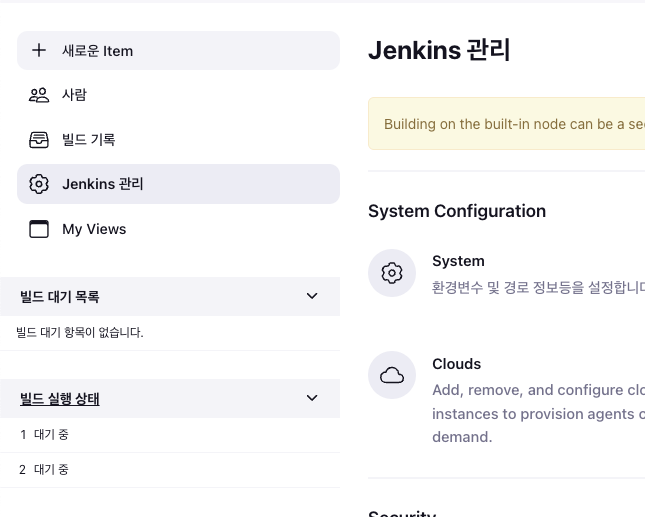Open the 빌드 실행 상태 link
This screenshot has width=645, height=517.
[x=60, y=399]
